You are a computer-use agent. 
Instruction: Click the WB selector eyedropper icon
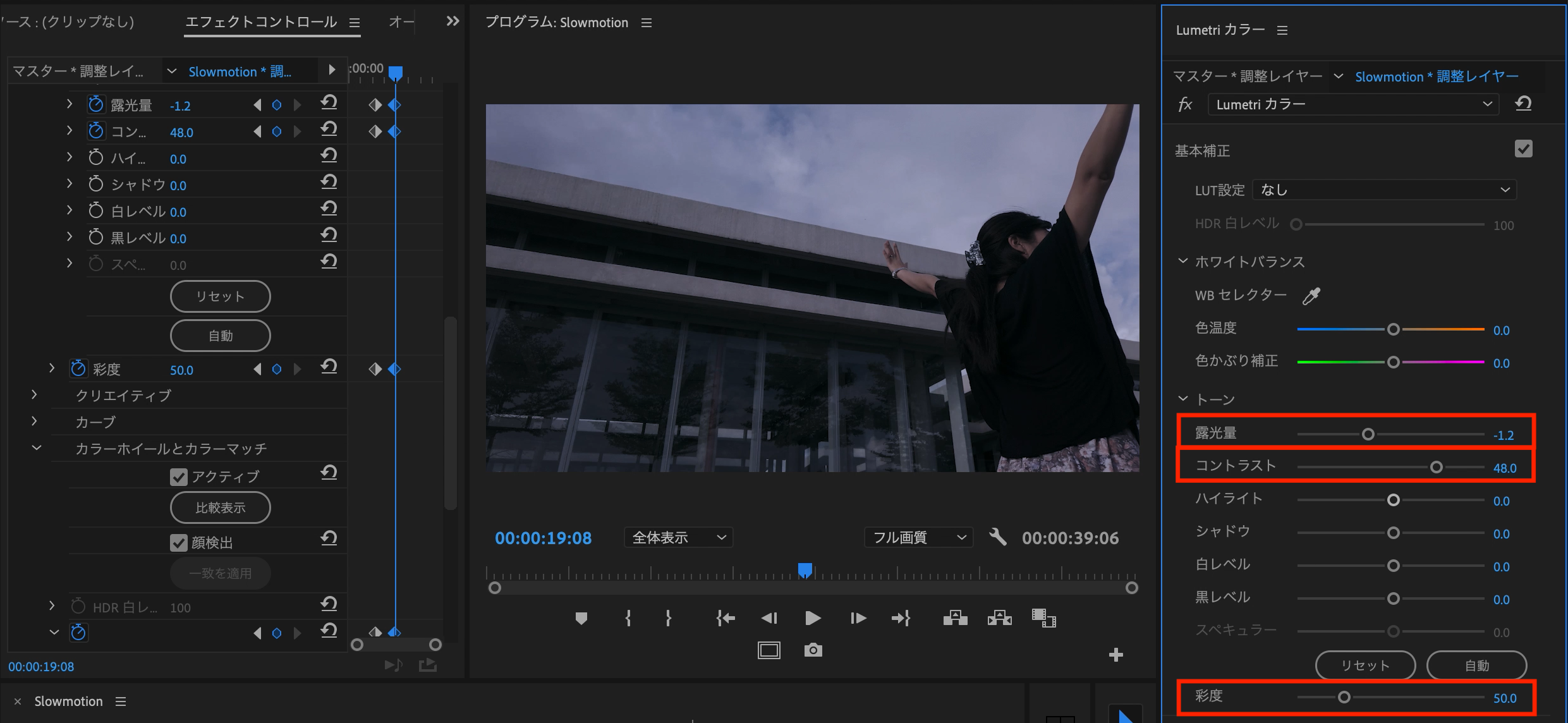1311,296
